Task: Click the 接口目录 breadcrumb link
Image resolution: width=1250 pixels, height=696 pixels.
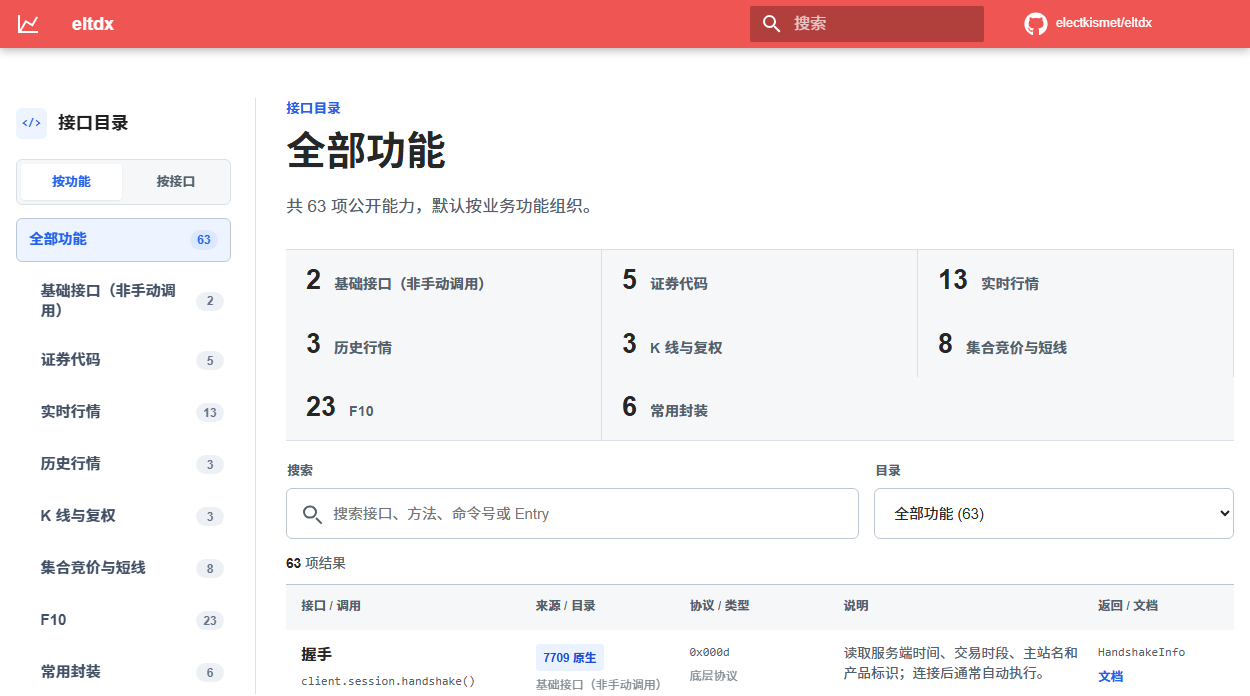Action: (313, 108)
